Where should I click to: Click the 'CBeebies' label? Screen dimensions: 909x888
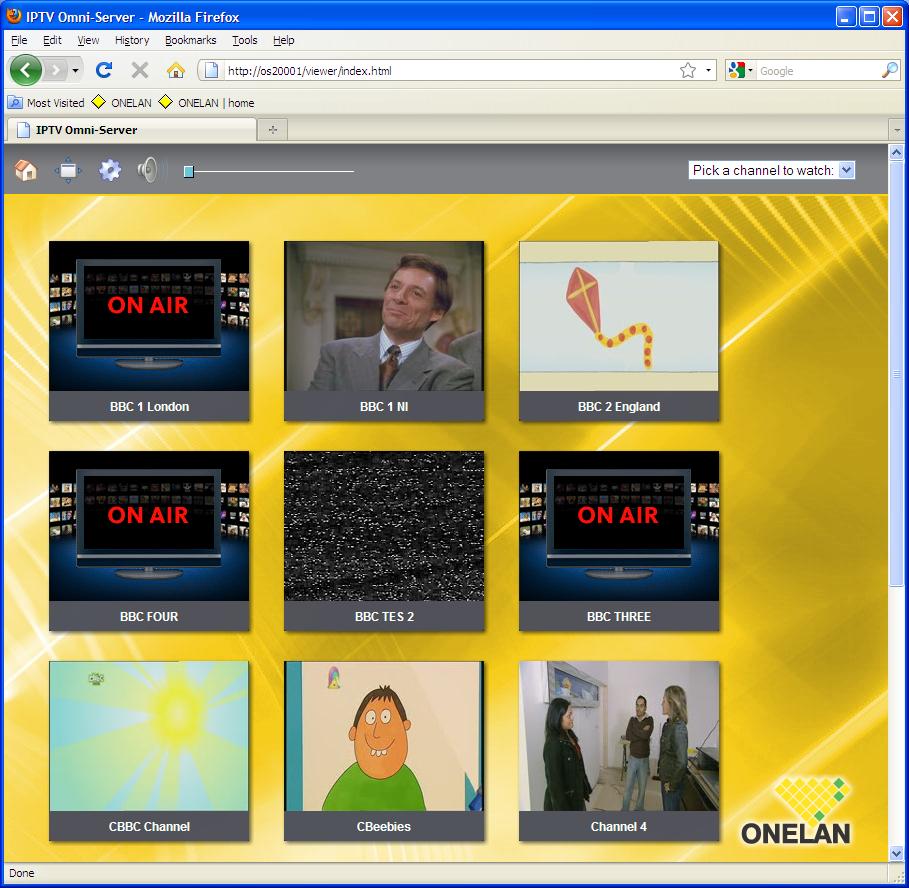(x=384, y=826)
